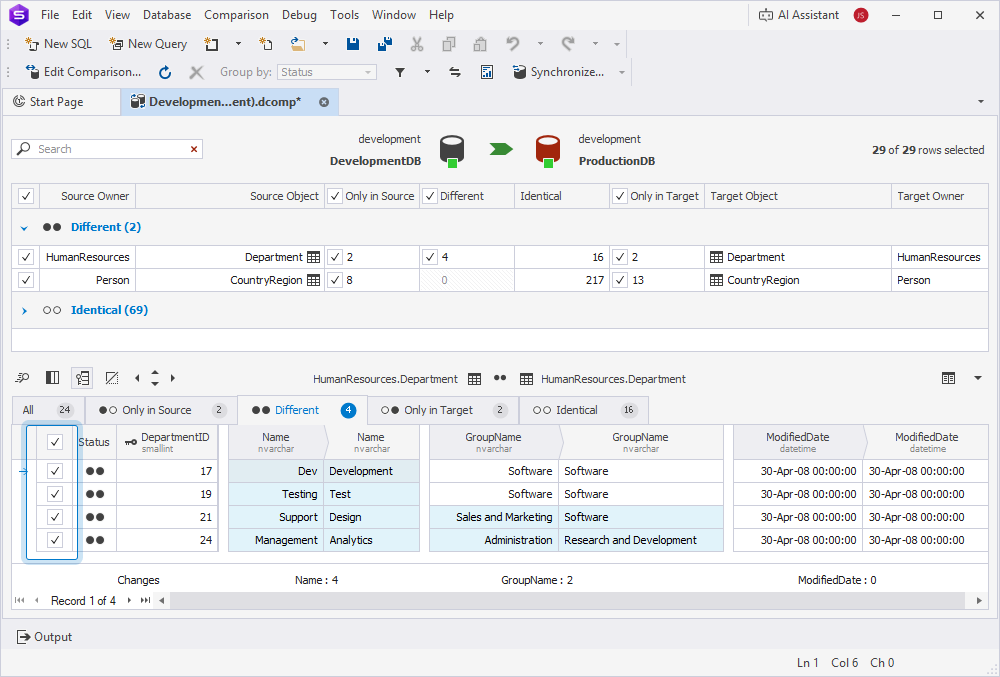Uncheck the first record checkbox in the Different grid
Screen dimensions: 1000x677
point(54,470)
